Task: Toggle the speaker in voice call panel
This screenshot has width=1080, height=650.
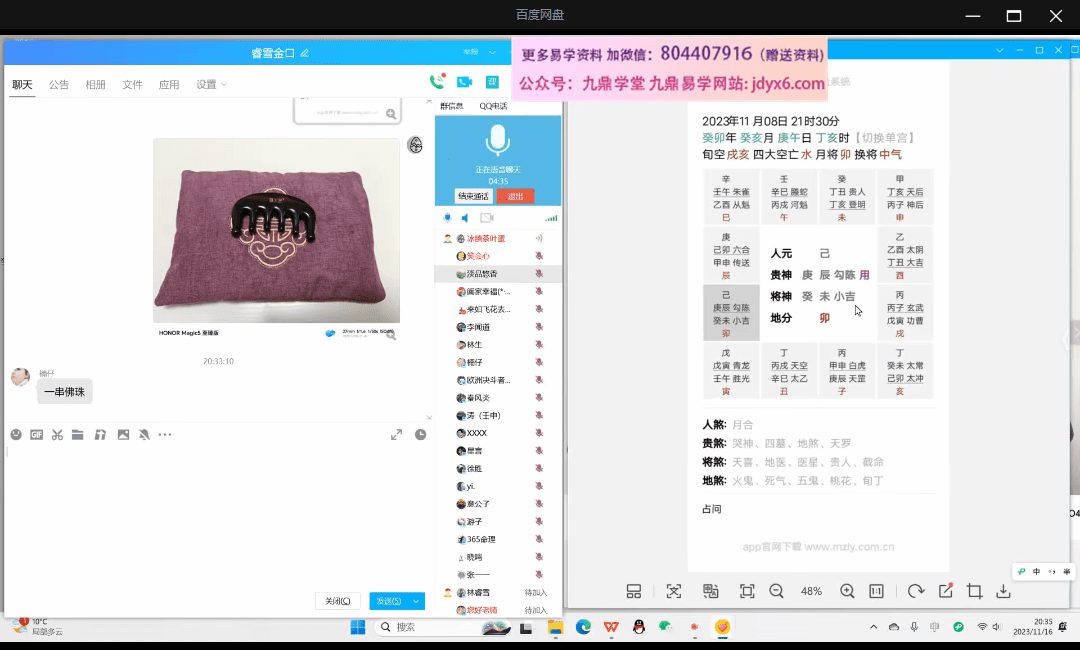Action: [464, 218]
